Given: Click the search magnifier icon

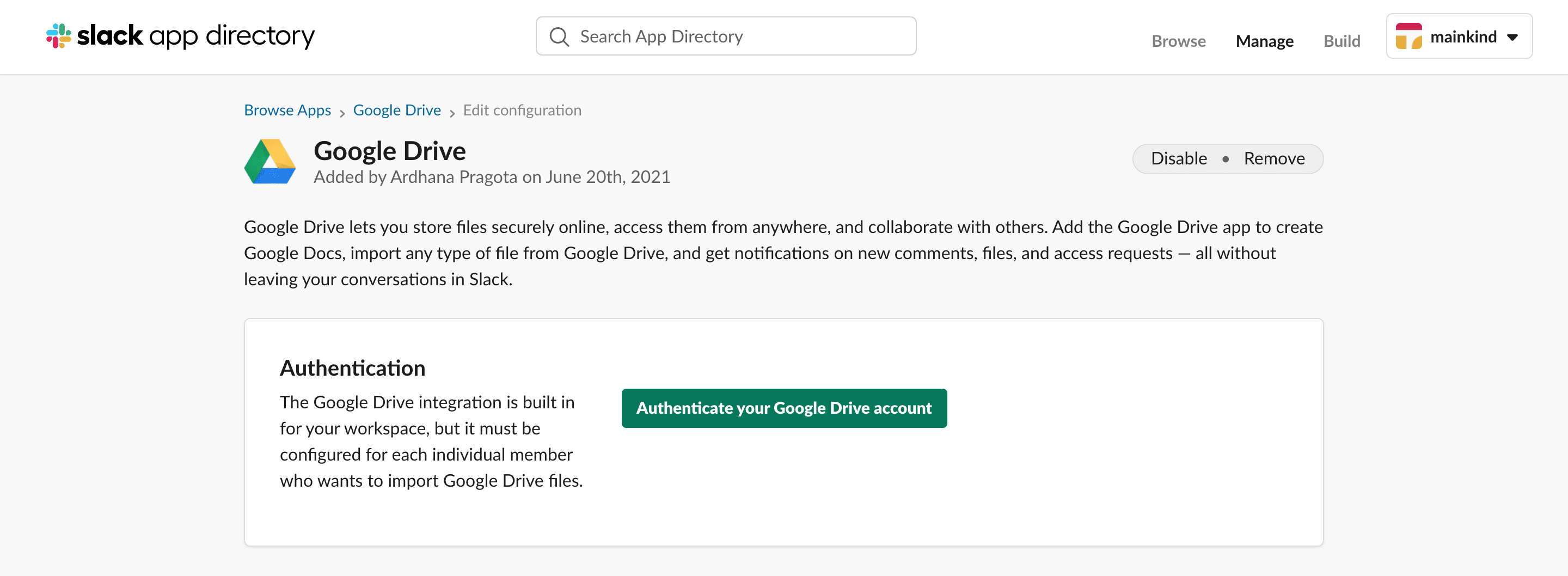Looking at the screenshot, I should 559,36.
